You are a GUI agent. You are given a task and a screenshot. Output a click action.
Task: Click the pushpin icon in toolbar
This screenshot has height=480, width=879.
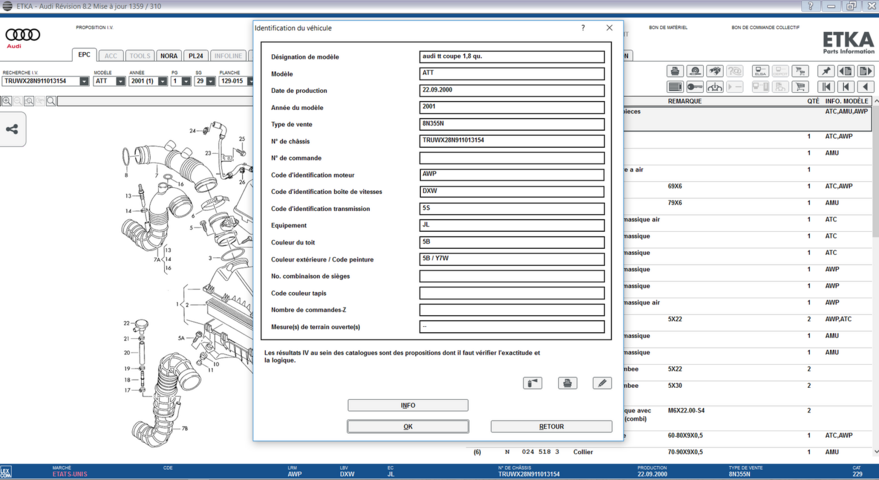(826, 71)
